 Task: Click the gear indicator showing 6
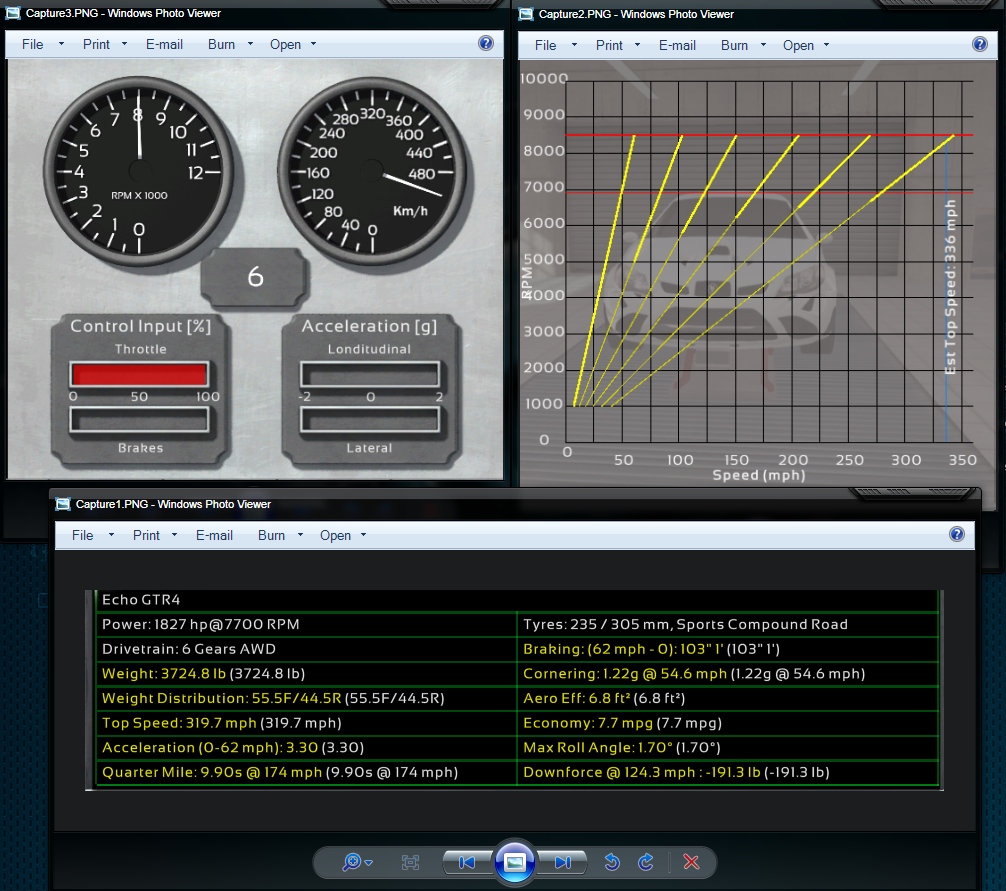pos(255,276)
